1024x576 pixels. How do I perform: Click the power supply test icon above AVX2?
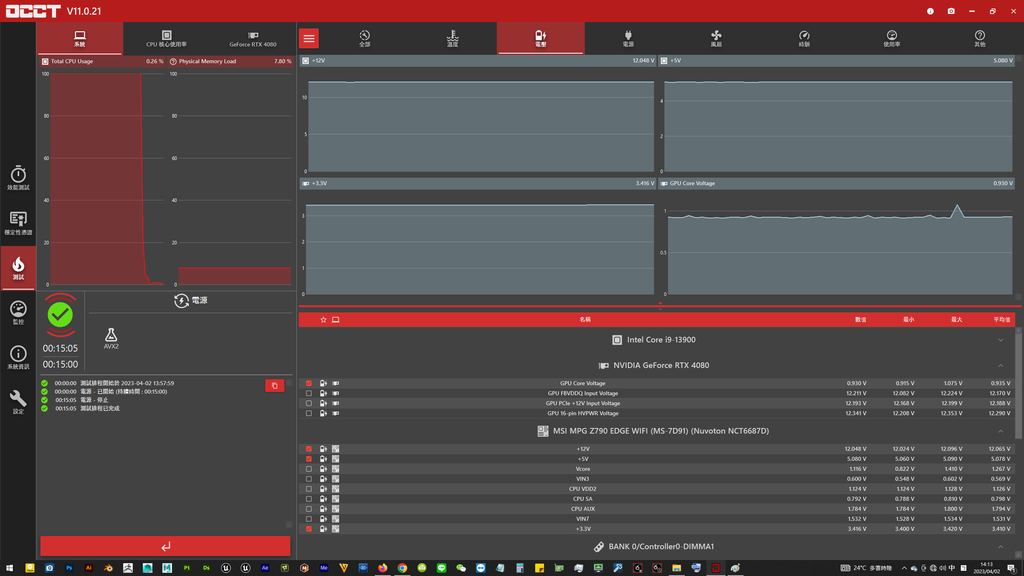182,300
